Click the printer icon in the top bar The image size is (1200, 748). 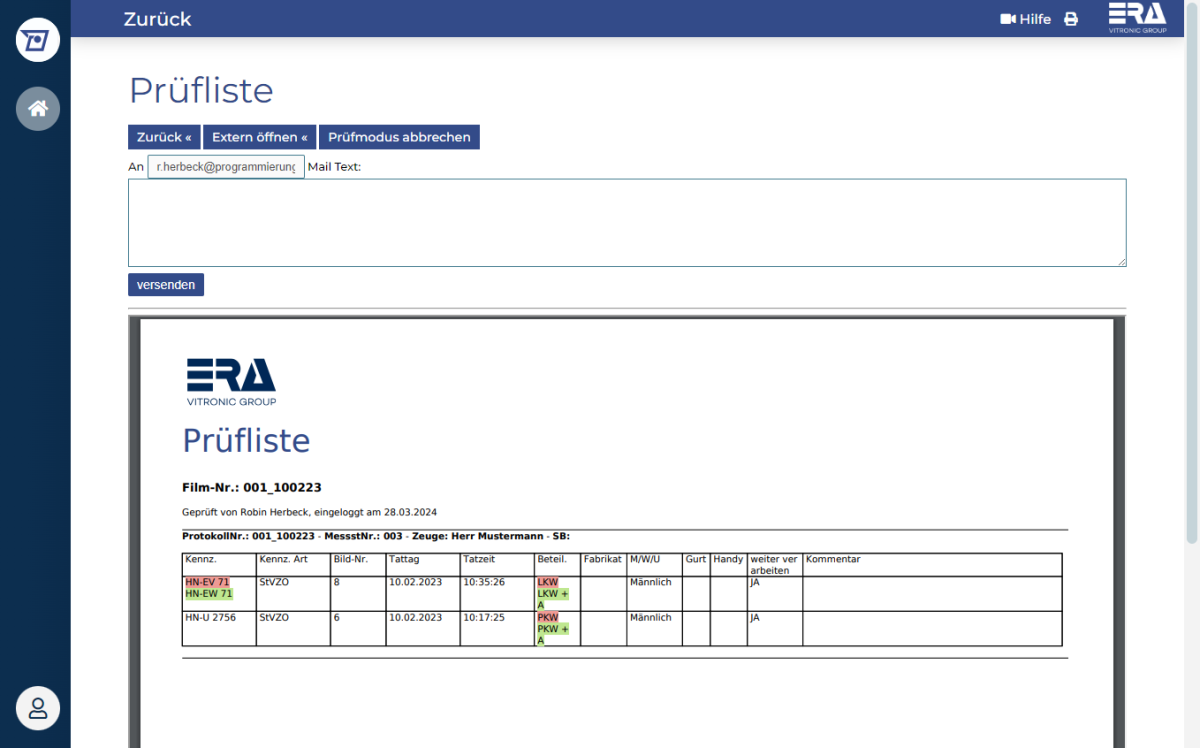pos(1070,18)
